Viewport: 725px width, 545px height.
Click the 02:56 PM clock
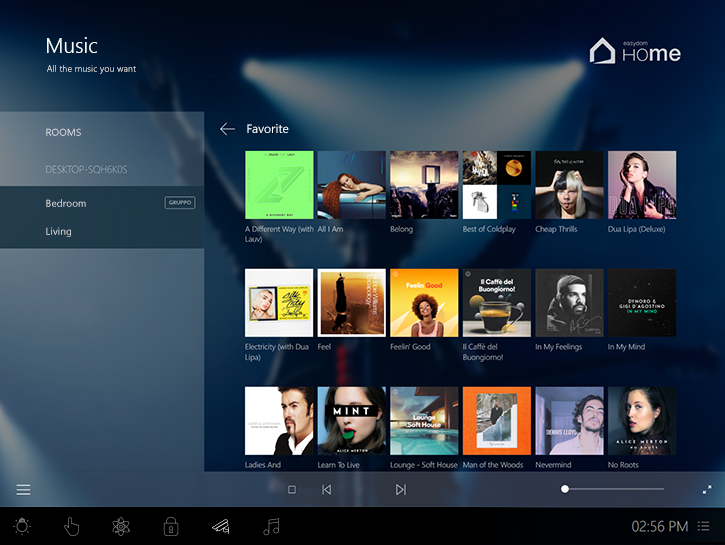pos(660,527)
